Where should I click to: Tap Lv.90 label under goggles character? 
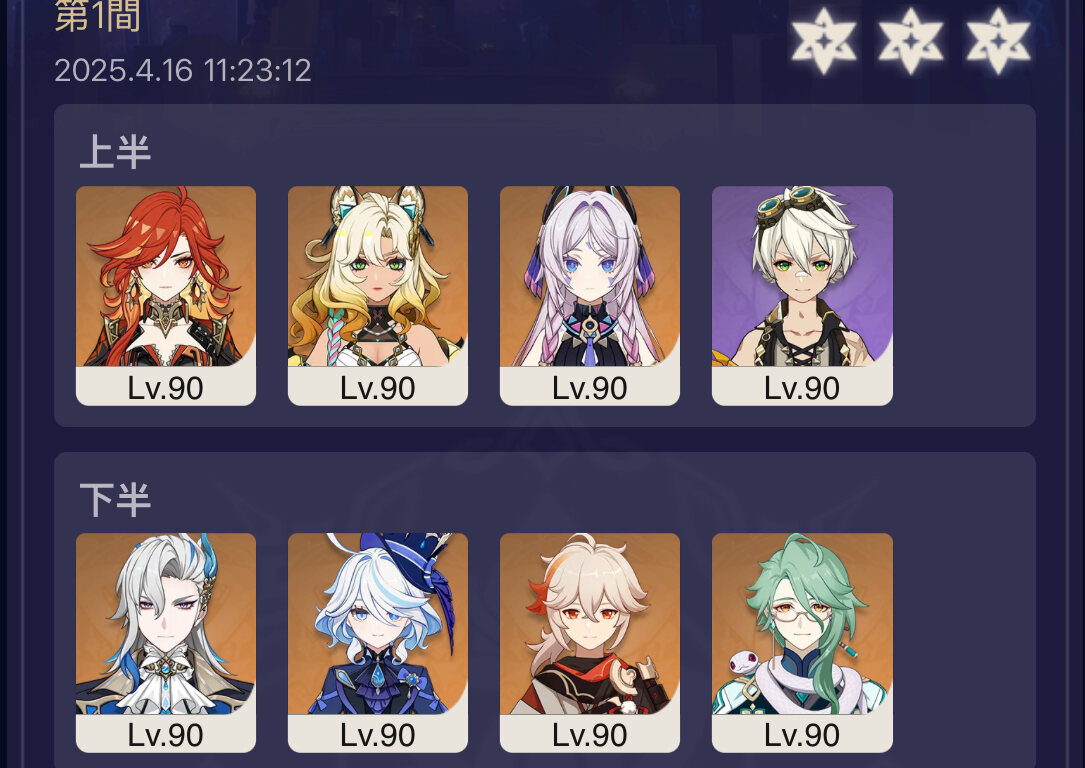[x=802, y=388]
